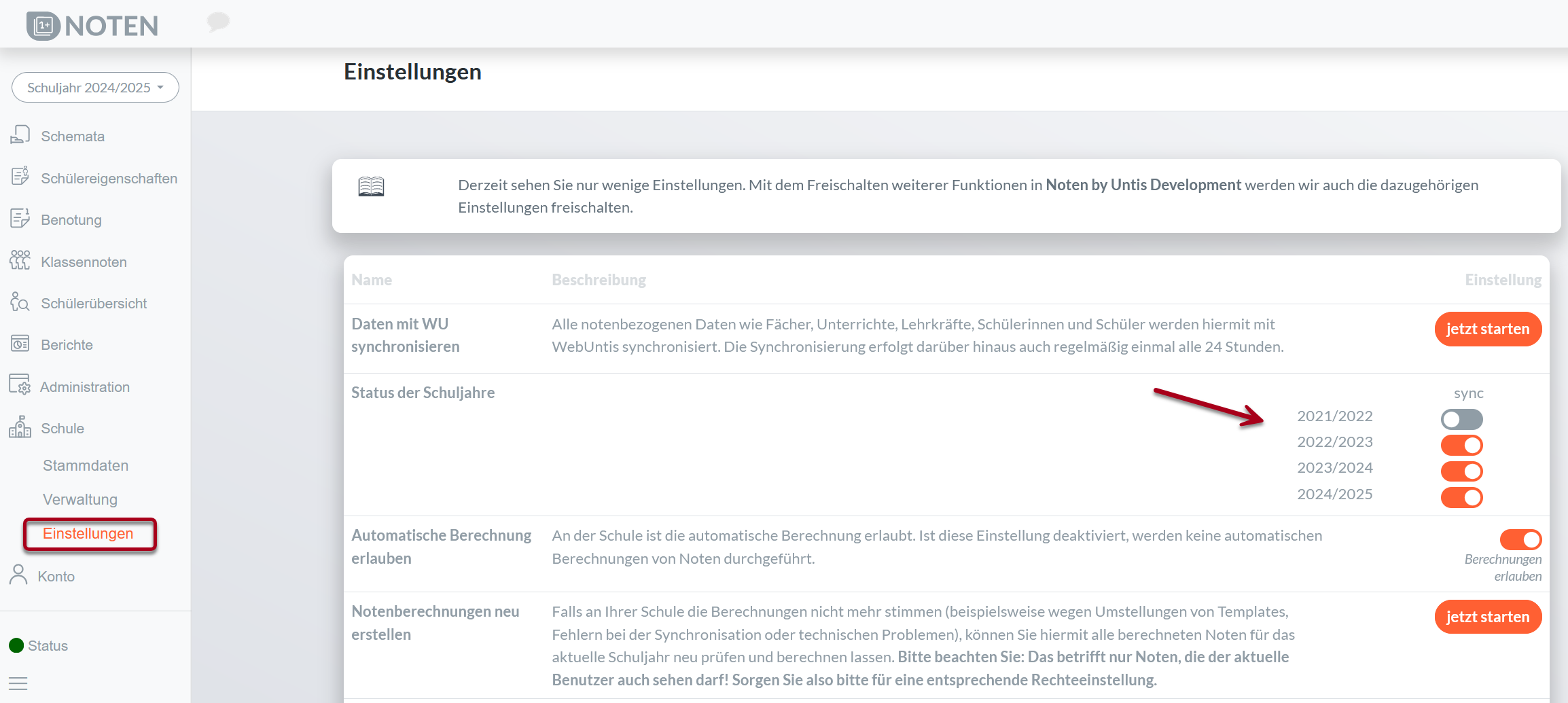Click the Schülerübersicht search-person icon

(x=20, y=302)
